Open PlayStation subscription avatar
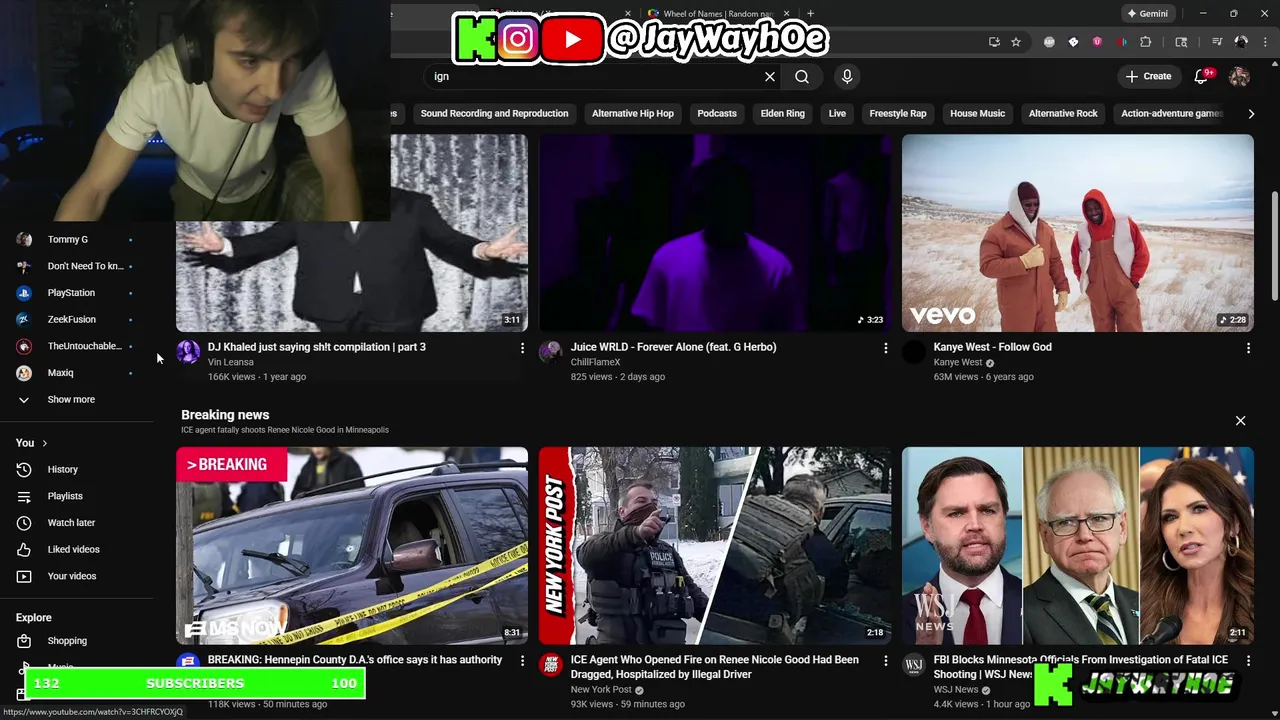The width and height of the screenshot is (1280, 720). pos(24,293)
